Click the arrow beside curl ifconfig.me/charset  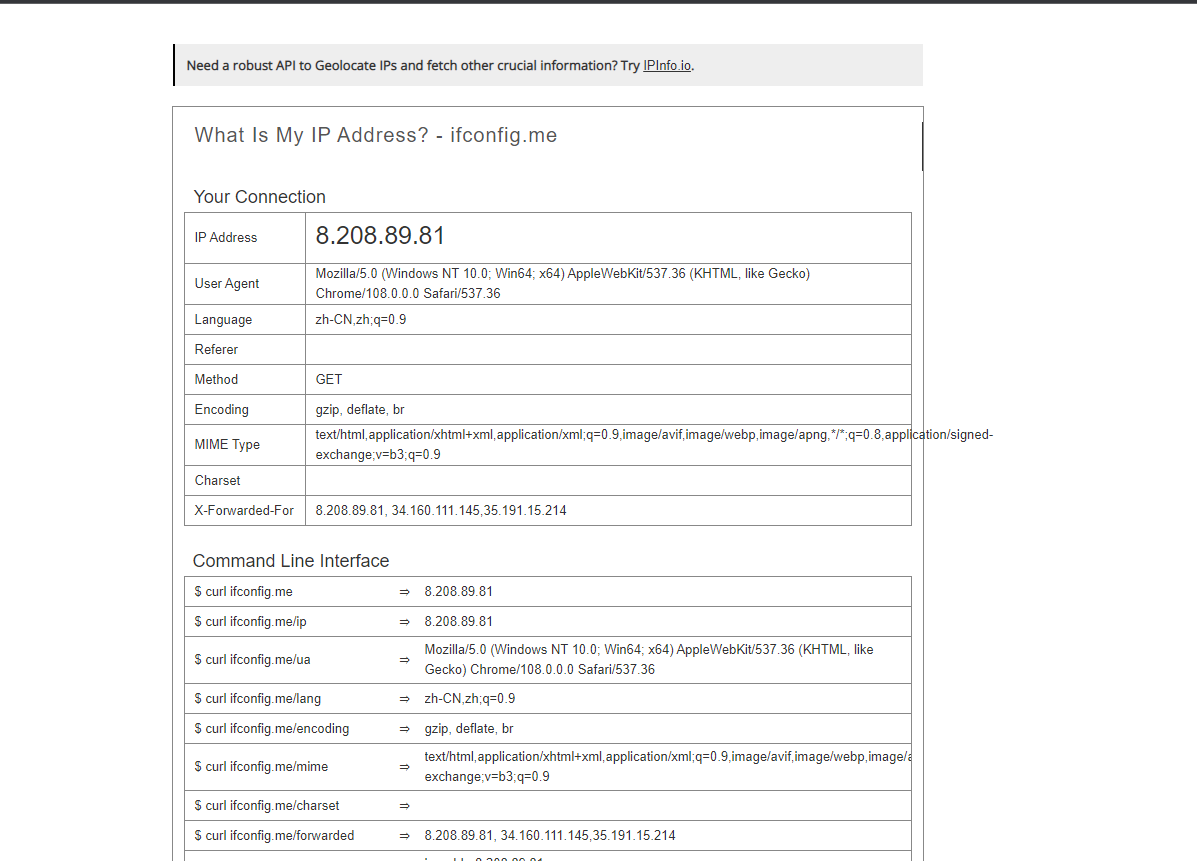point(404,806)
